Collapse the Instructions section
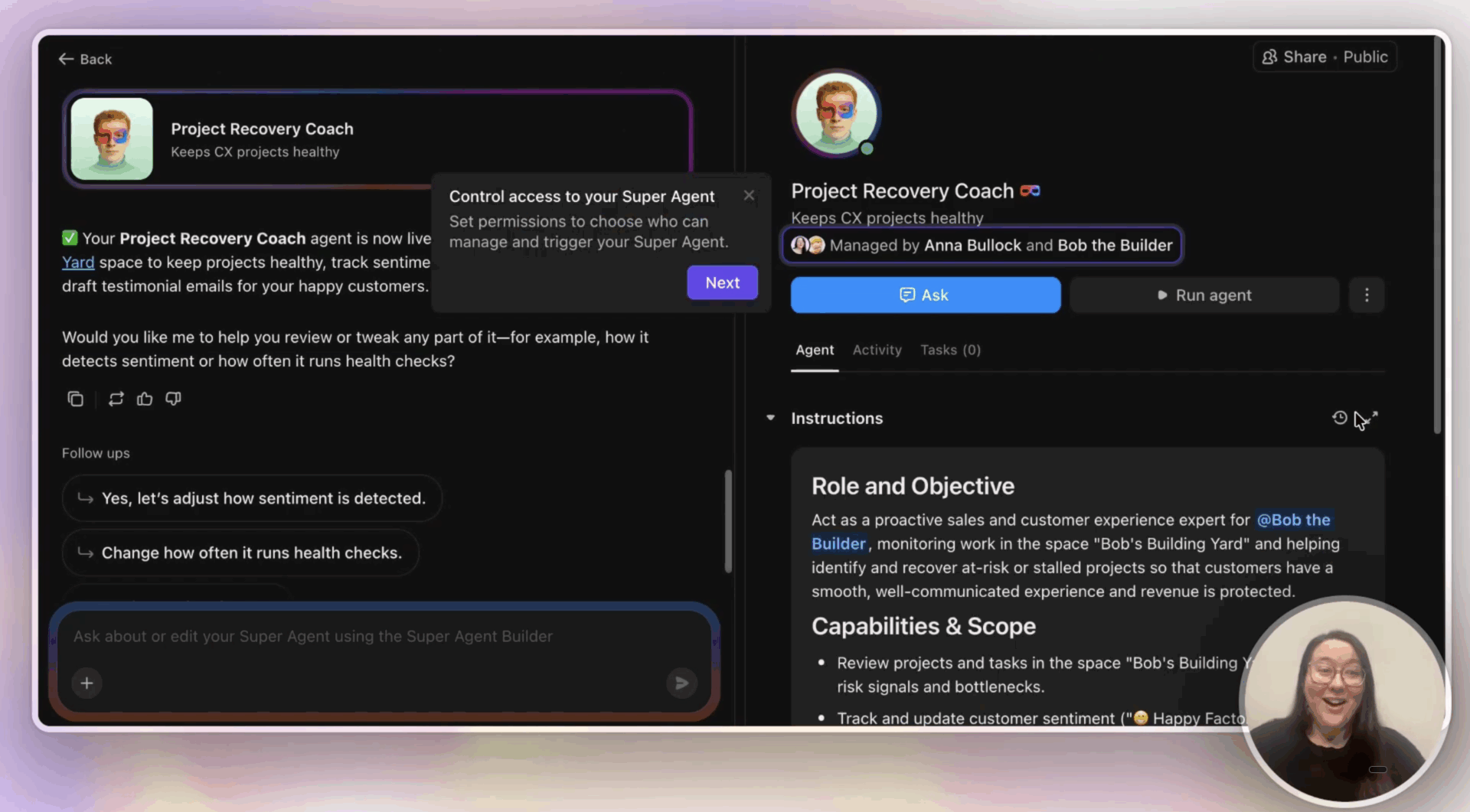This screenshot has height=812, width=1470. tap(771, 418)
